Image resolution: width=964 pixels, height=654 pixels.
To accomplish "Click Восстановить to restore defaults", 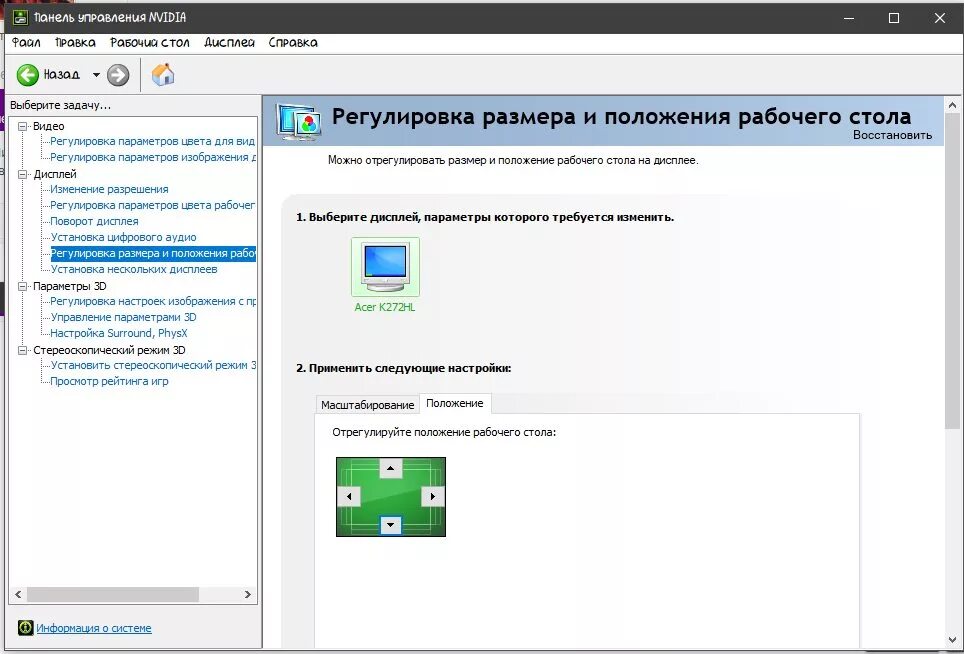I will pyautogui.click(x=892, y=135).
